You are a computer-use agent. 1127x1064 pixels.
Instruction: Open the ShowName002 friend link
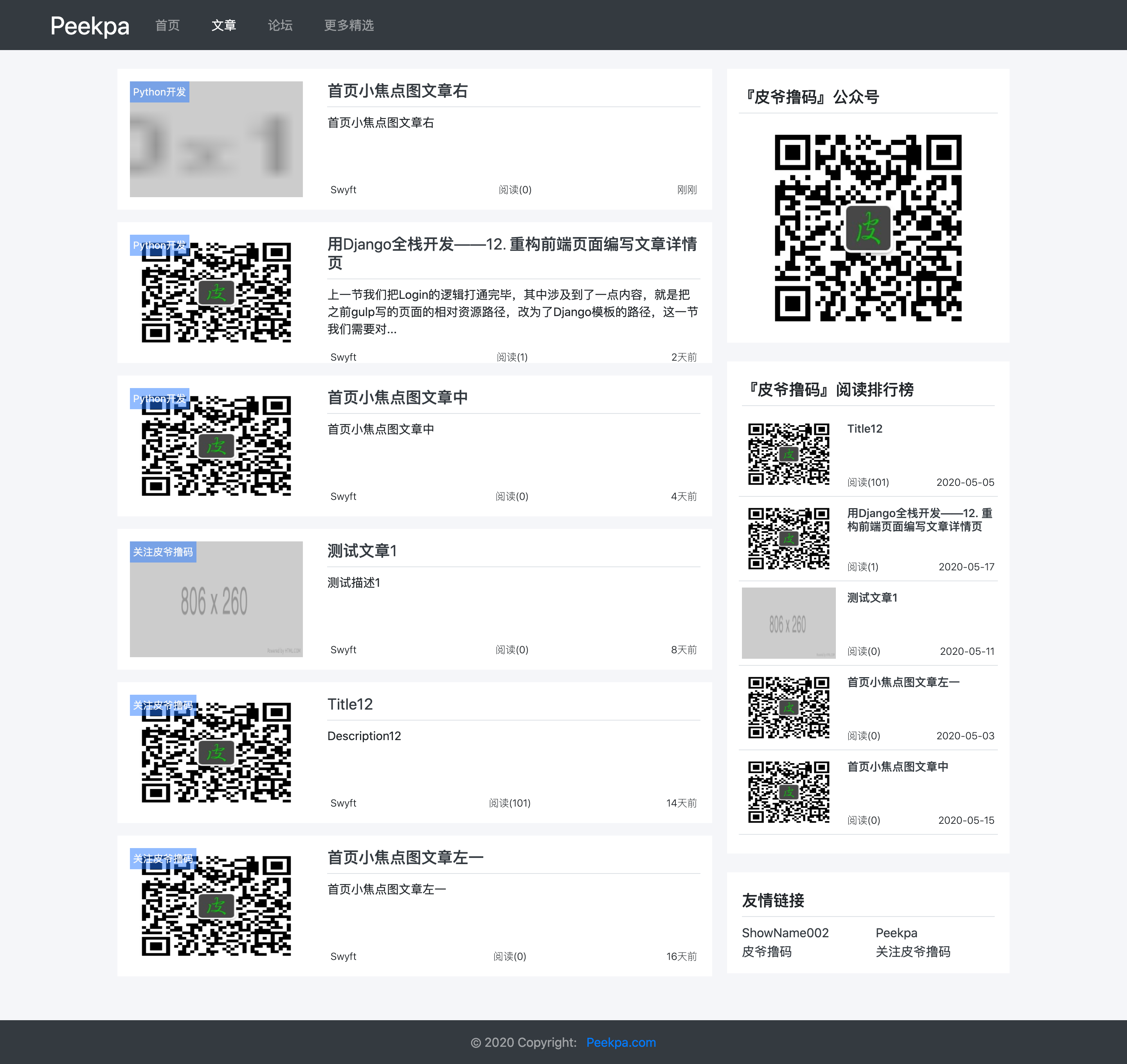click(x=785, y=933)
